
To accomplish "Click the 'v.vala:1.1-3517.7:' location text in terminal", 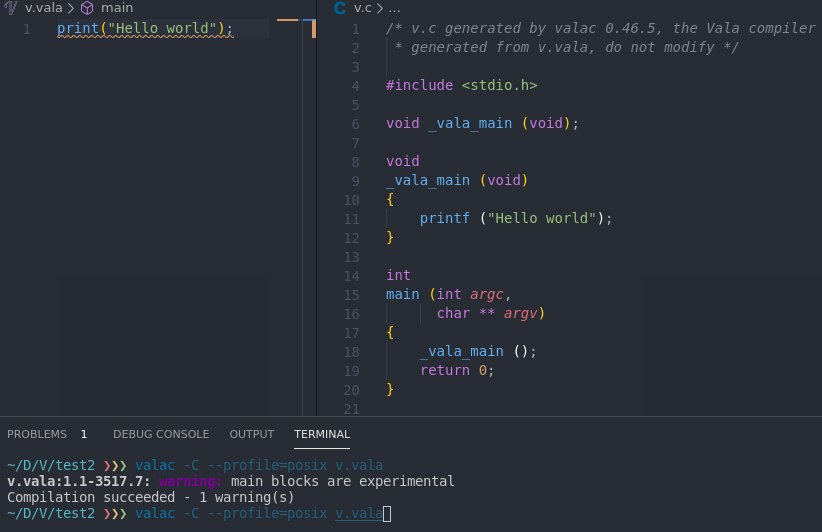I will [79, 481].
